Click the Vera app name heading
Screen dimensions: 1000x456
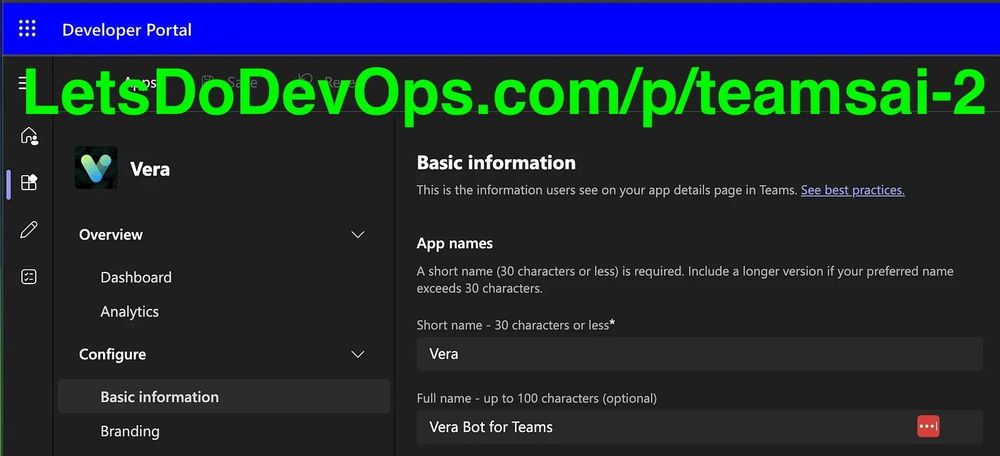[x=150, y=169]
